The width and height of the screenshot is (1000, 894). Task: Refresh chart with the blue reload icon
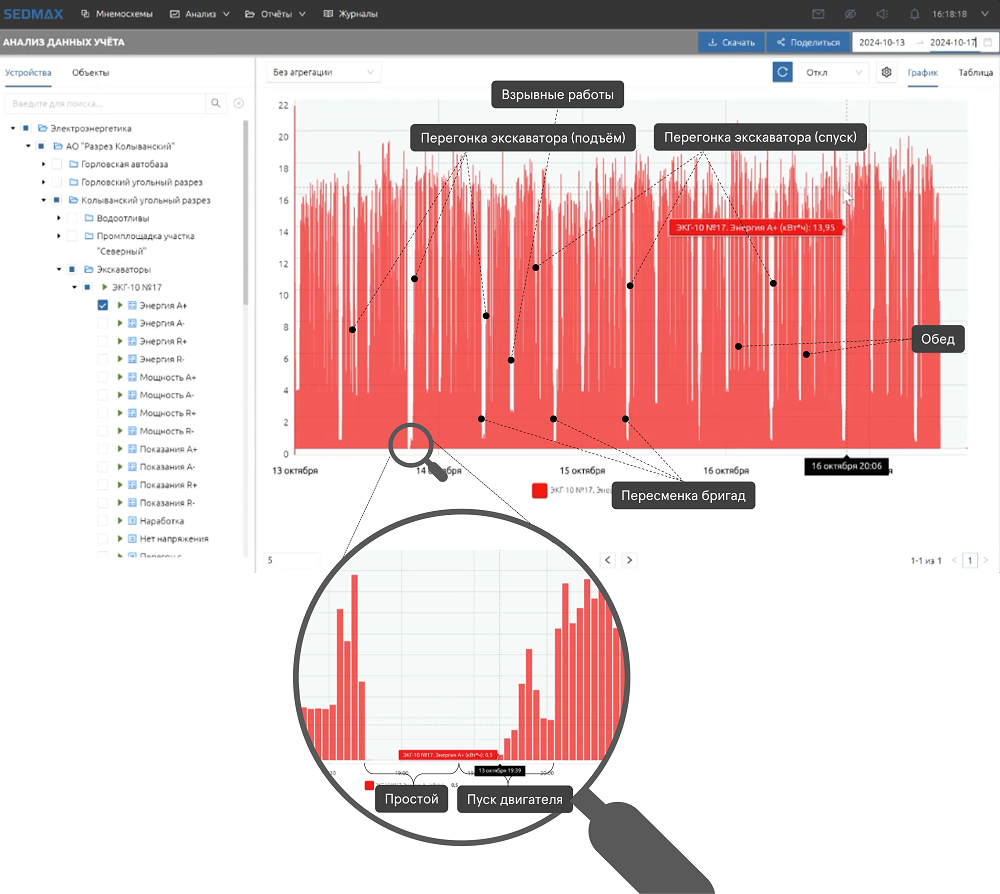click(783, 72)
